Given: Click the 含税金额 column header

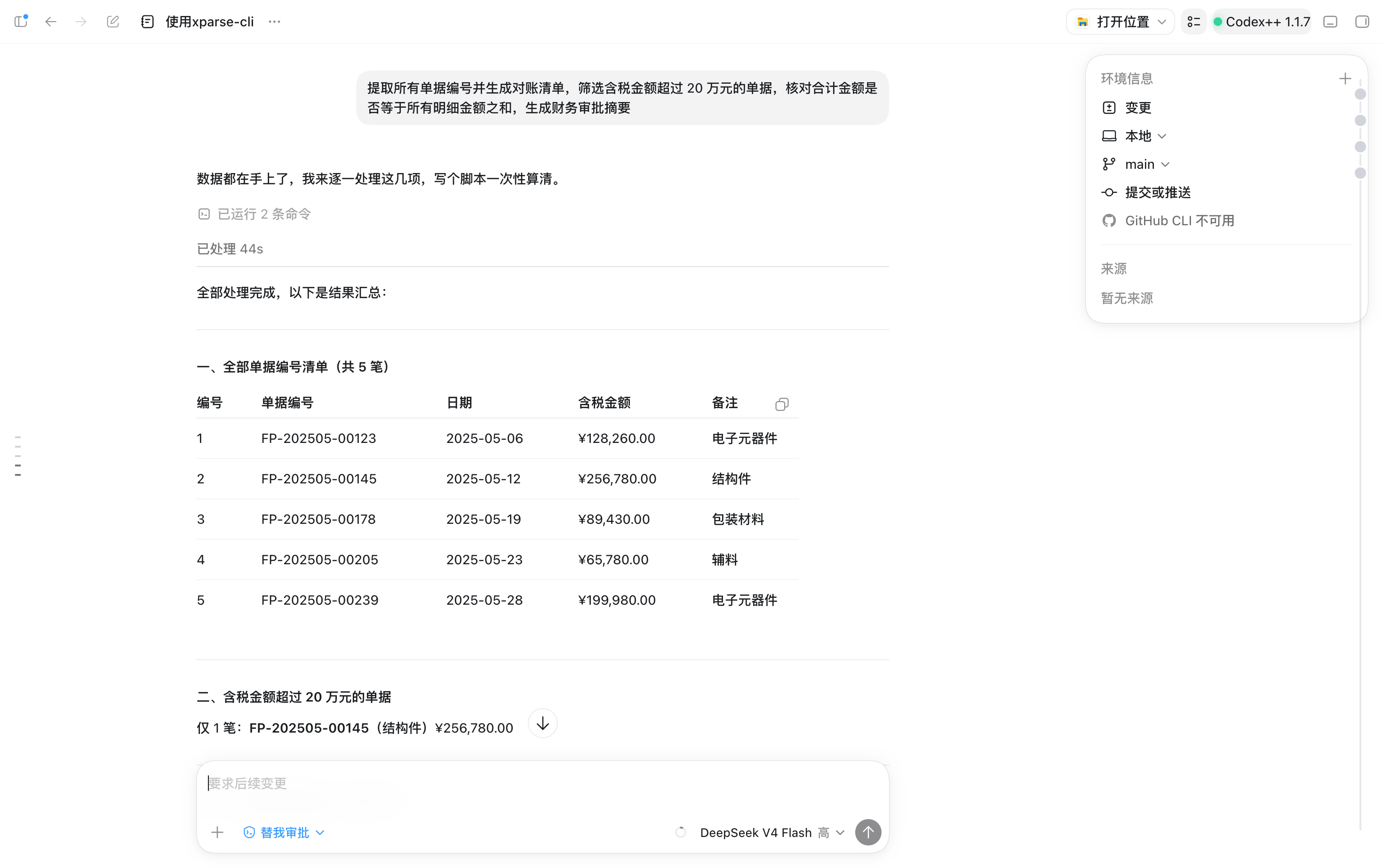Looking at the screenshot, I should tap(604, 403).
